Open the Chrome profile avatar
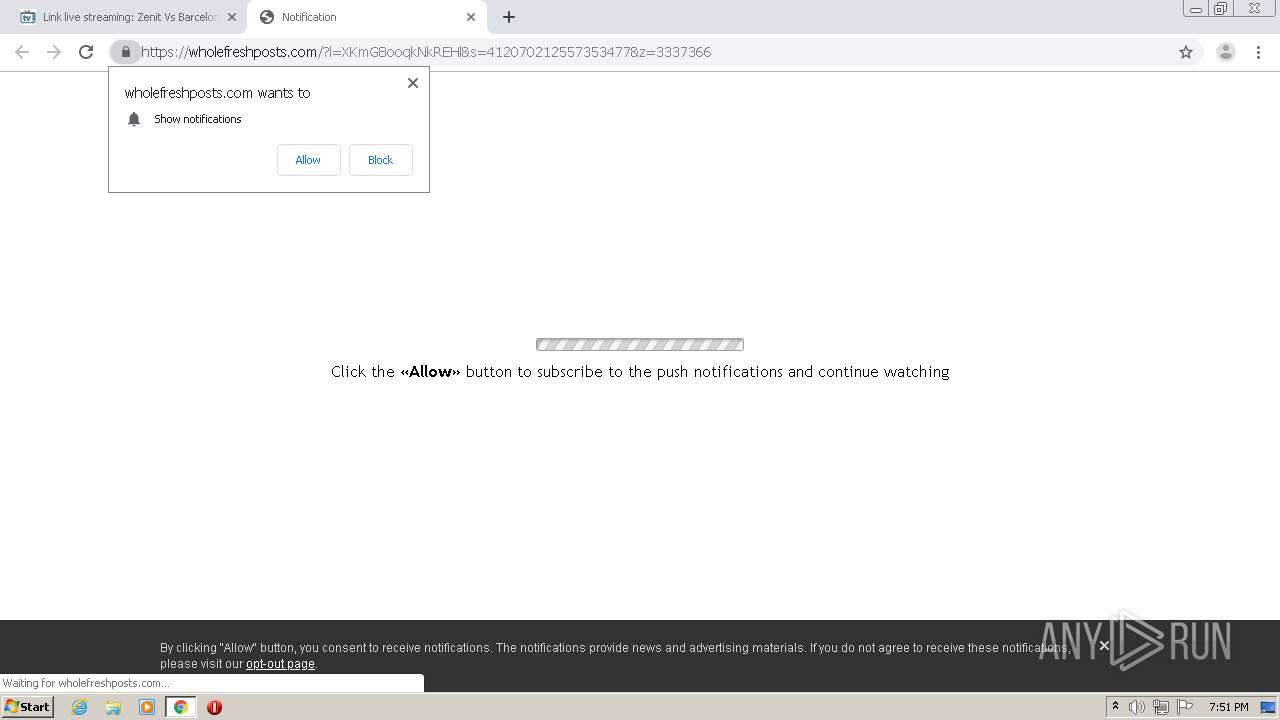Screen dimensions: 1280x720 1225,52
